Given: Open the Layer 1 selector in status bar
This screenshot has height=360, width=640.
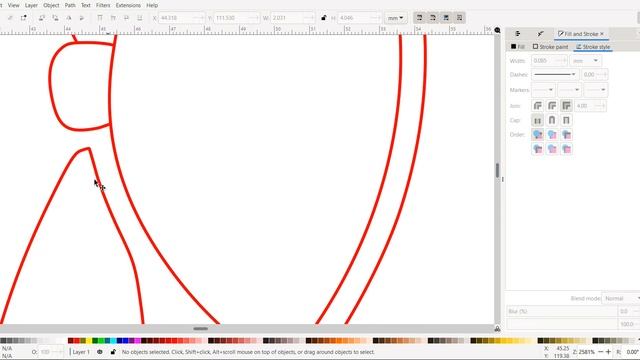Looking at the screenshot, I should 81,352.
